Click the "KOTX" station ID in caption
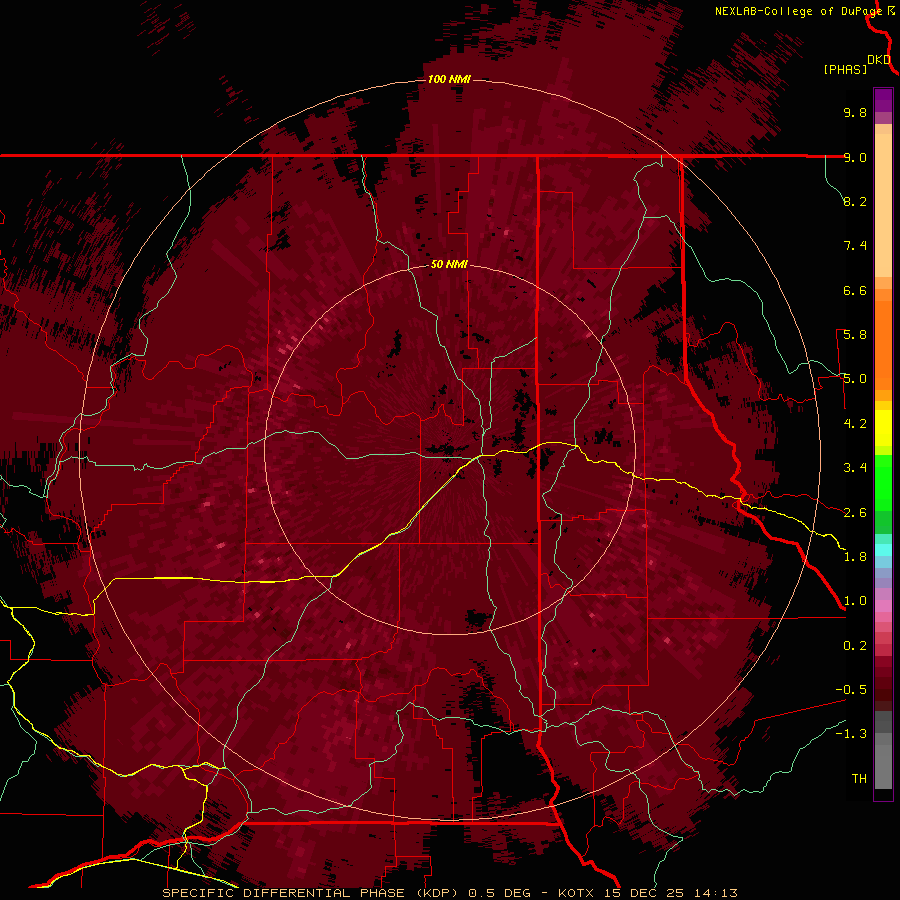Screen dimensions: 900x900 point(576,893)
